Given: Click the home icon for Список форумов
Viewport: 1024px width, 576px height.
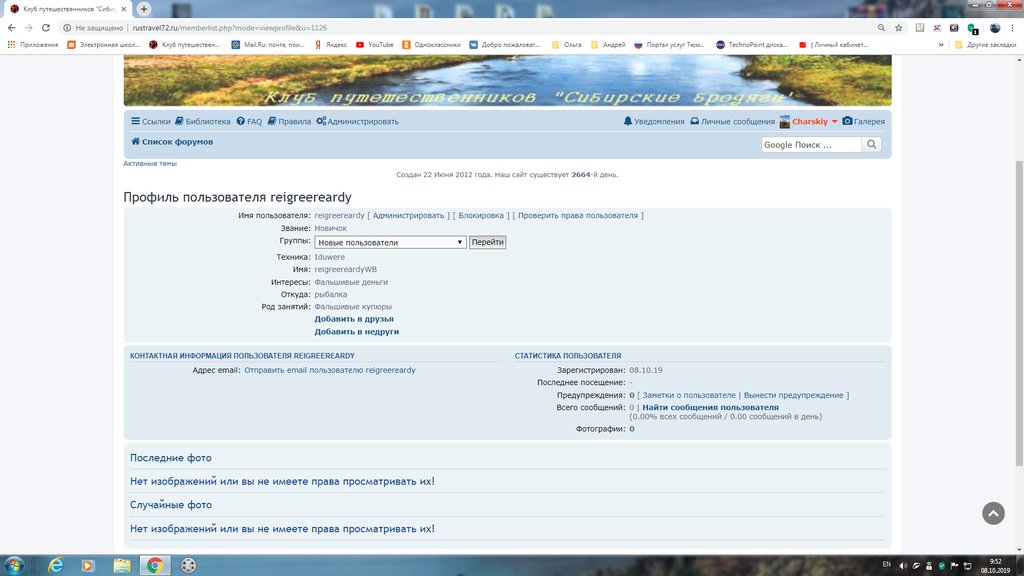Looking at the screenshot, I should pyautogui.click(x=135, y=142).
